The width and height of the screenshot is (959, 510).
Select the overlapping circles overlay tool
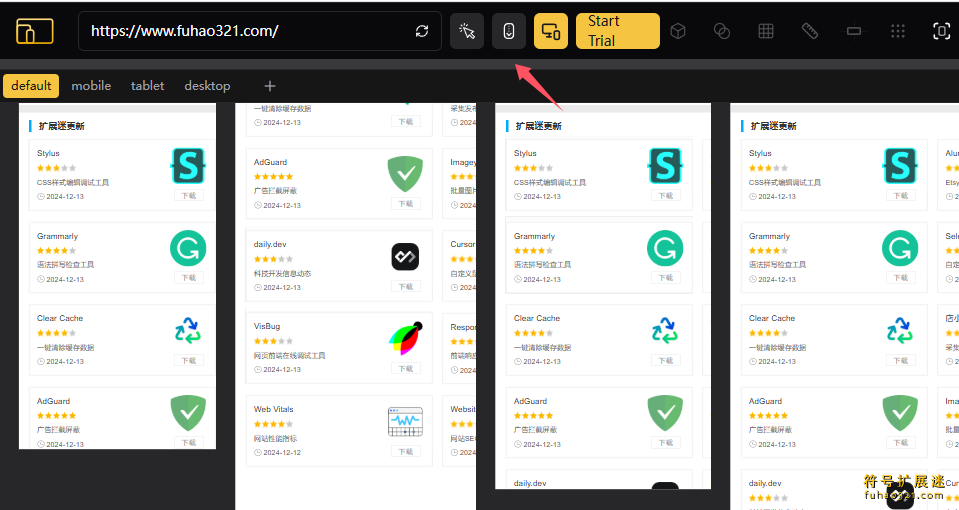point(722,31)
